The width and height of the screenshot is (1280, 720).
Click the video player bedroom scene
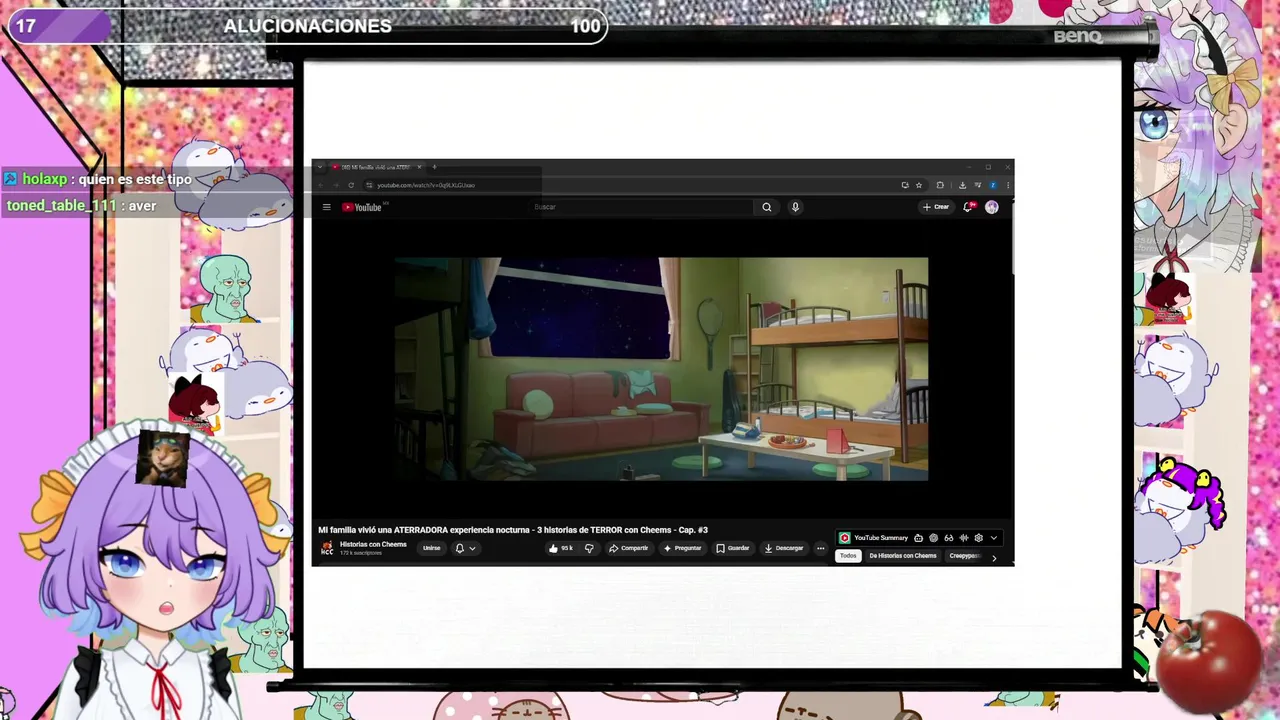(x=661, y=369)
